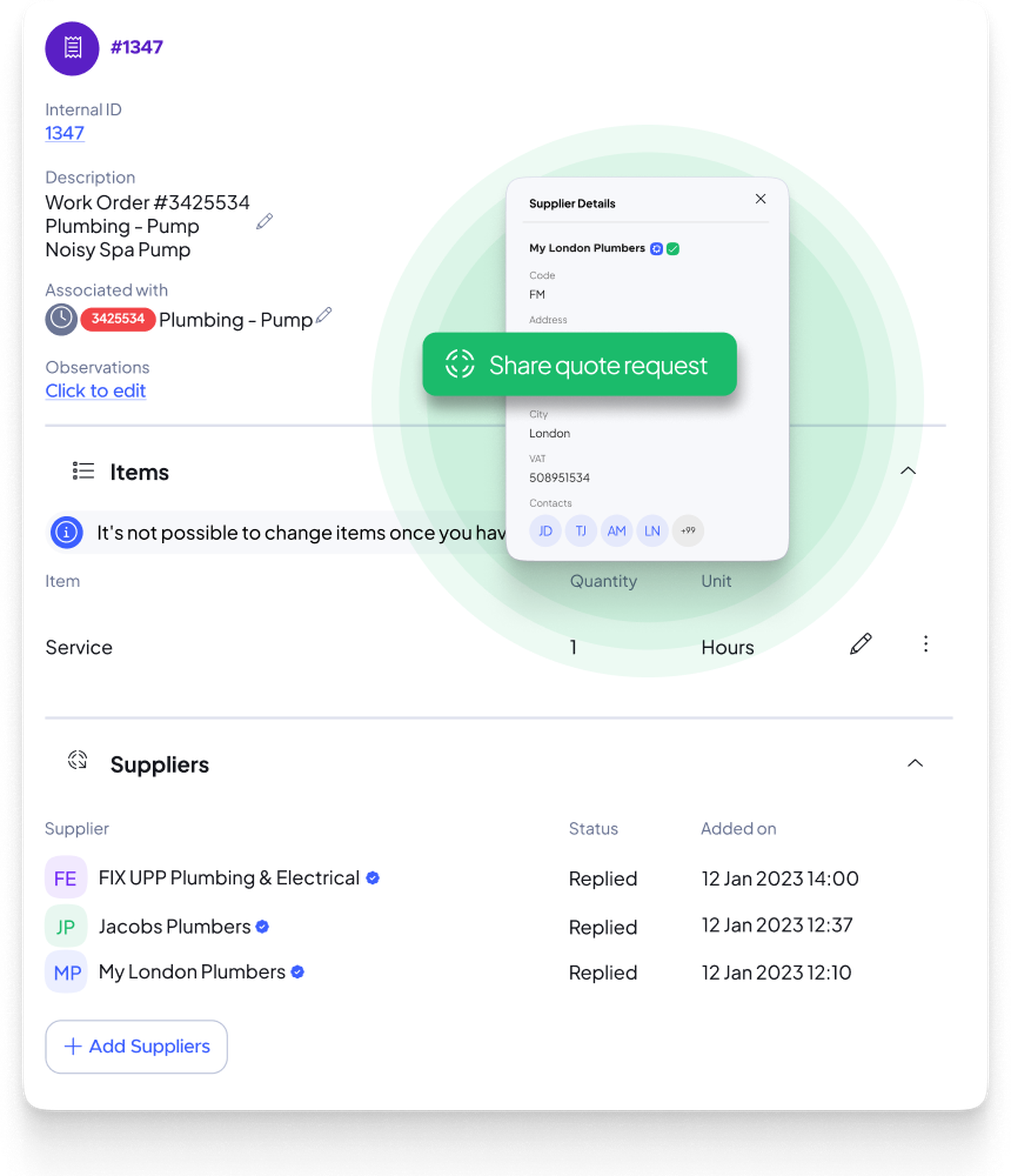Select the 3425534 work order tag
1011x1176 pixels.
(x=117, y=319)
